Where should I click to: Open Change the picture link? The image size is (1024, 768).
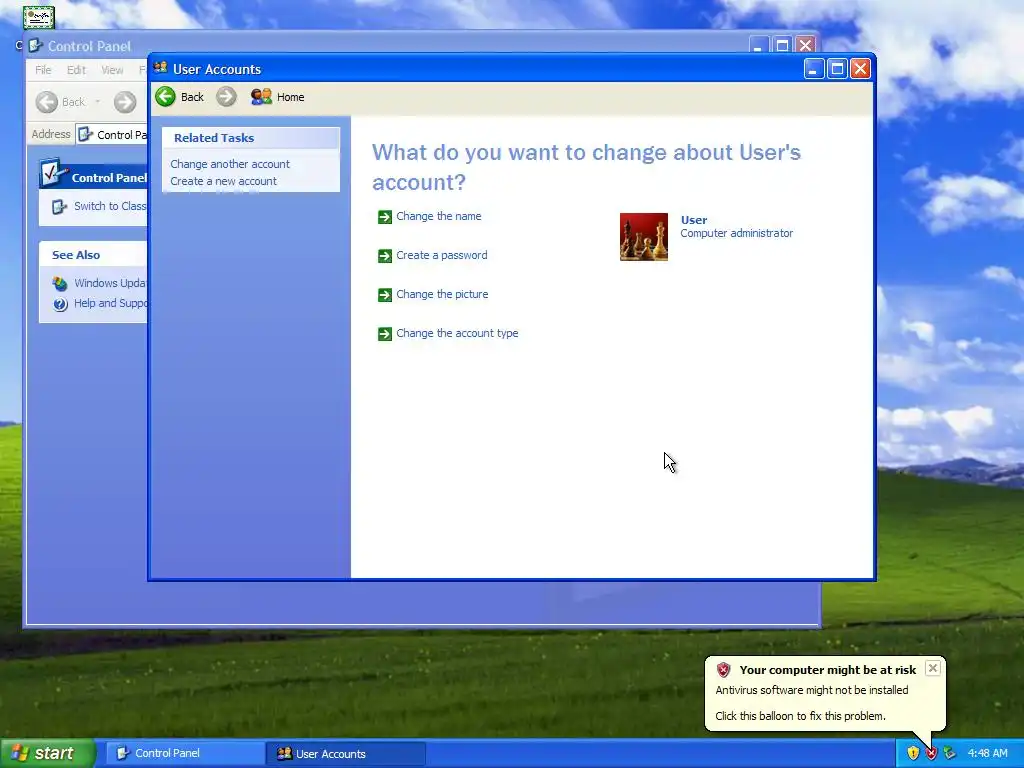tap(442, 295)
